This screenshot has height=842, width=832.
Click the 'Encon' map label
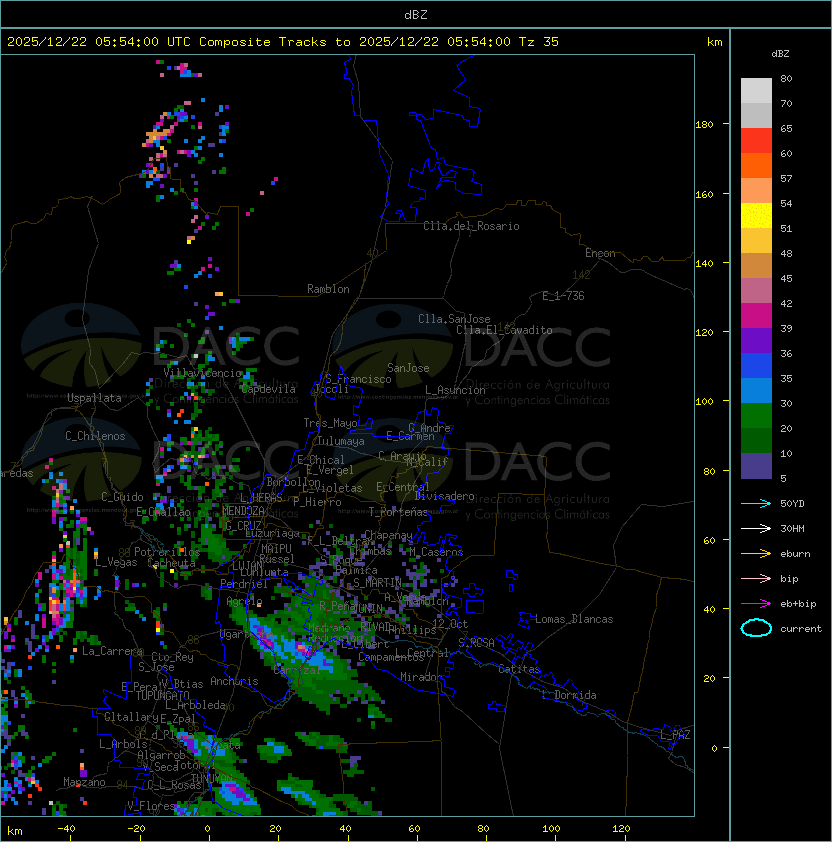[600, 253]
